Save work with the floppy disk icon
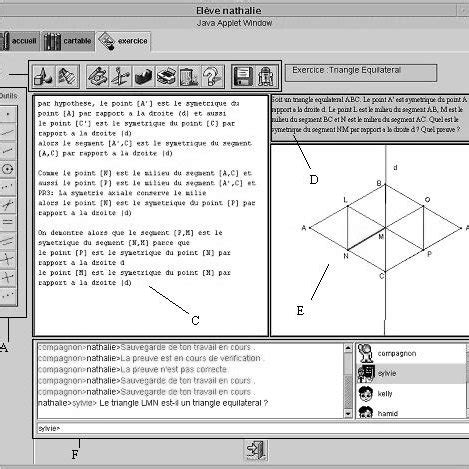 (x=243, y=76)
